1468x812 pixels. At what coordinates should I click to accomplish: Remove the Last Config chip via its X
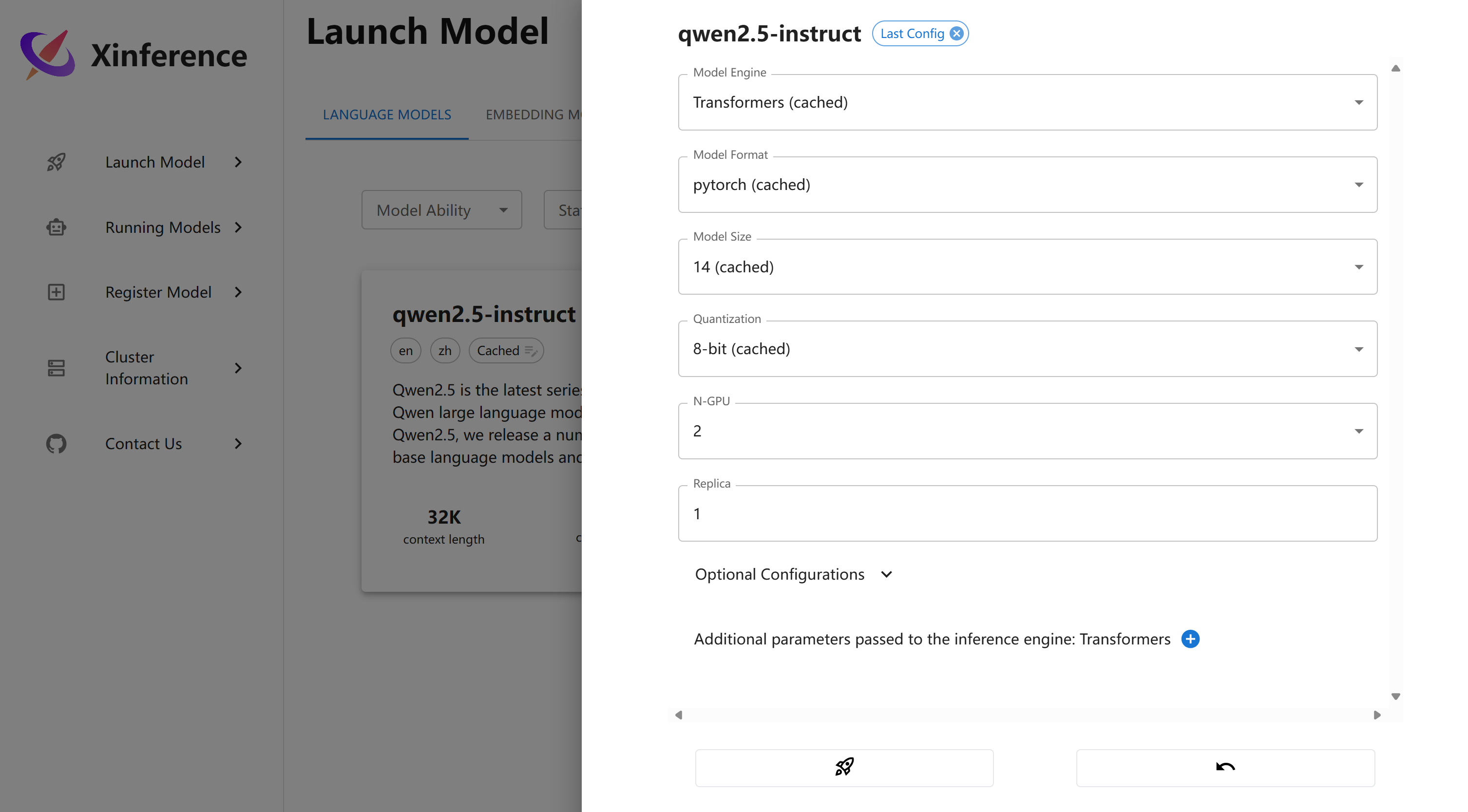(957, 34)
